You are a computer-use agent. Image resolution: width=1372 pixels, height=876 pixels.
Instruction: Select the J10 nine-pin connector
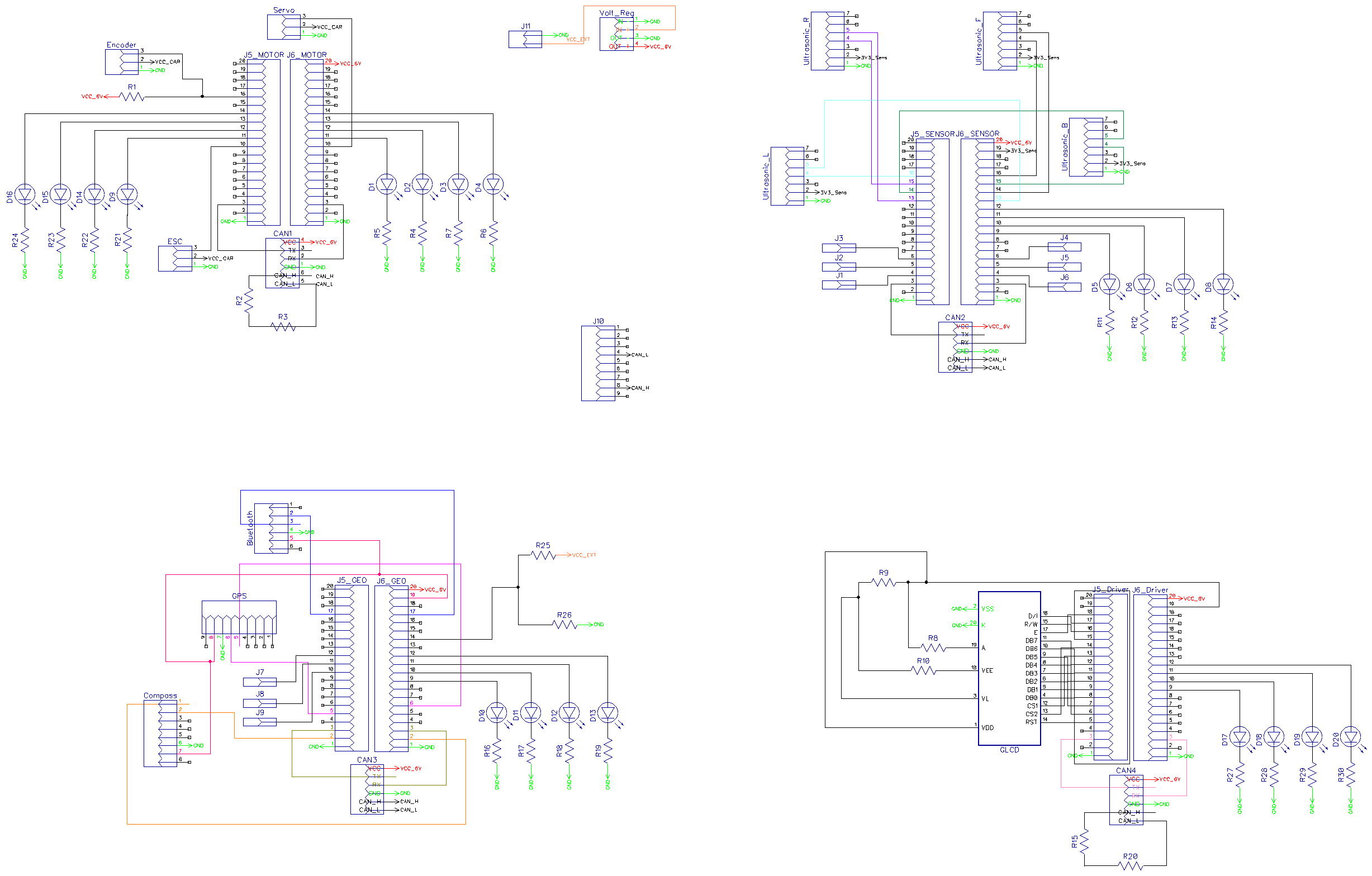[597, 363]
